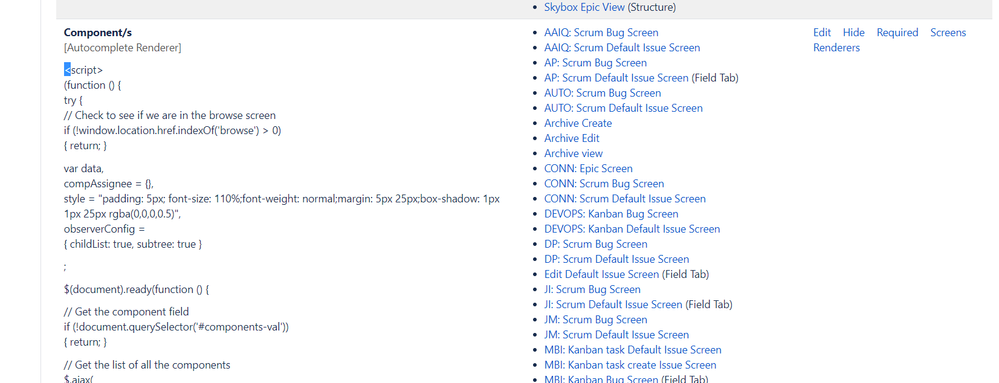Open DP: Scrum Default Issue Screen

coord(616,259)
